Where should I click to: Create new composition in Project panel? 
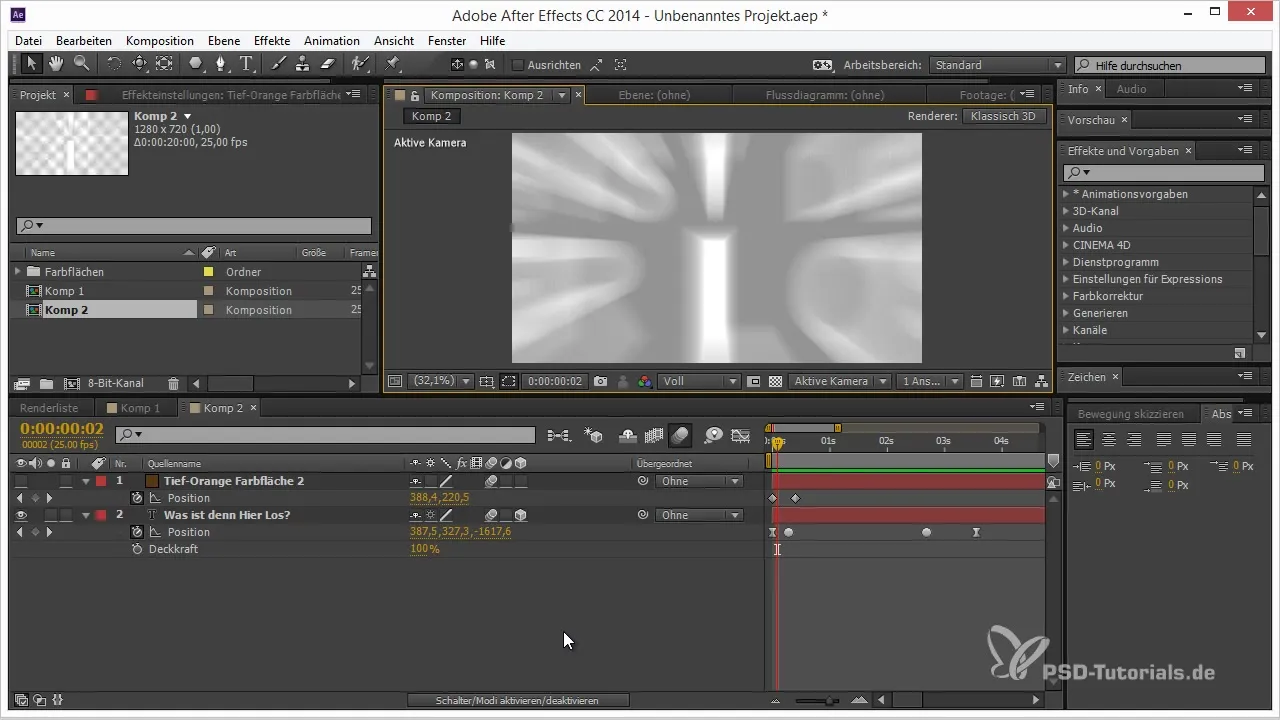click(71, 383)
